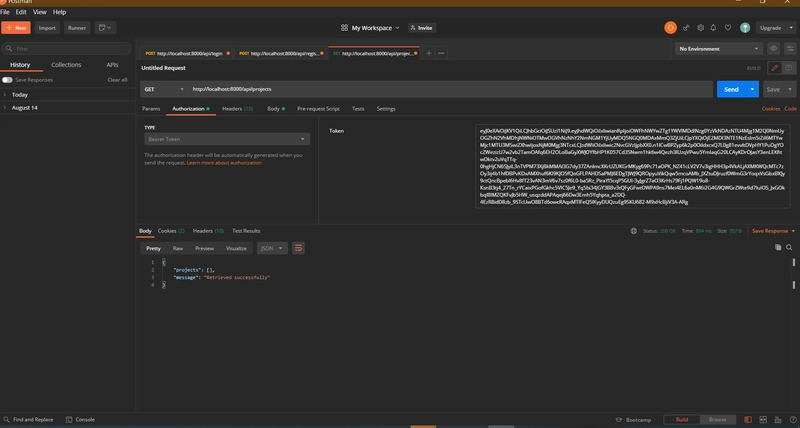This screenshot has height=428, width=800.
Task: Open manage environments settings icon
Action: tap(790, 48)
